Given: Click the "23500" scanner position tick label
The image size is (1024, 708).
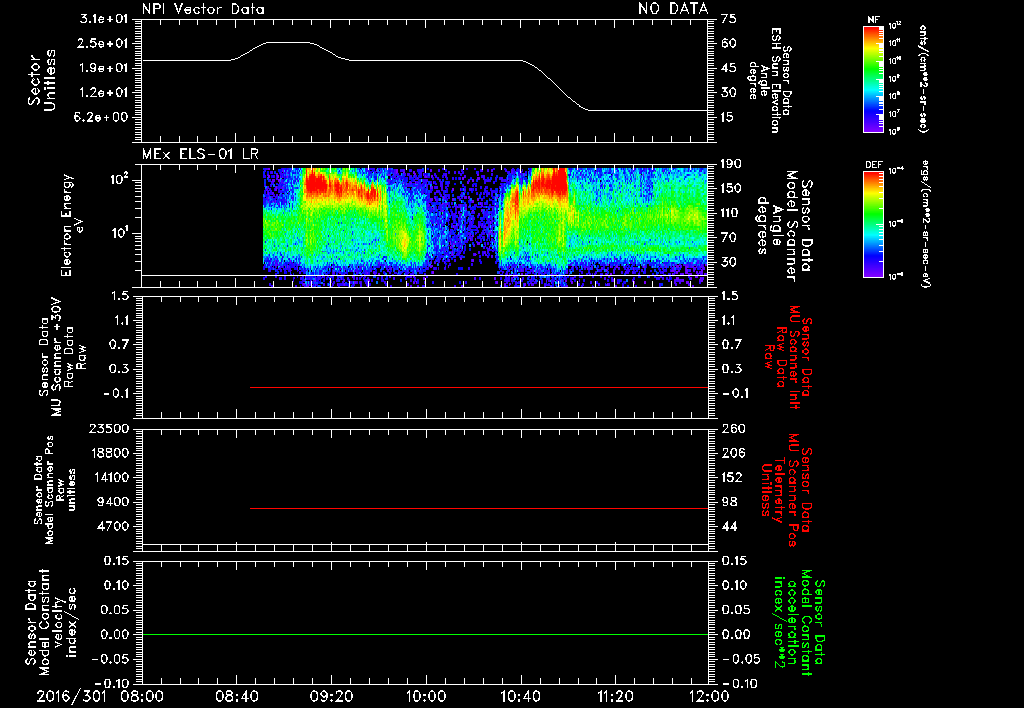Looking at the screenshot, I should 109,428.
